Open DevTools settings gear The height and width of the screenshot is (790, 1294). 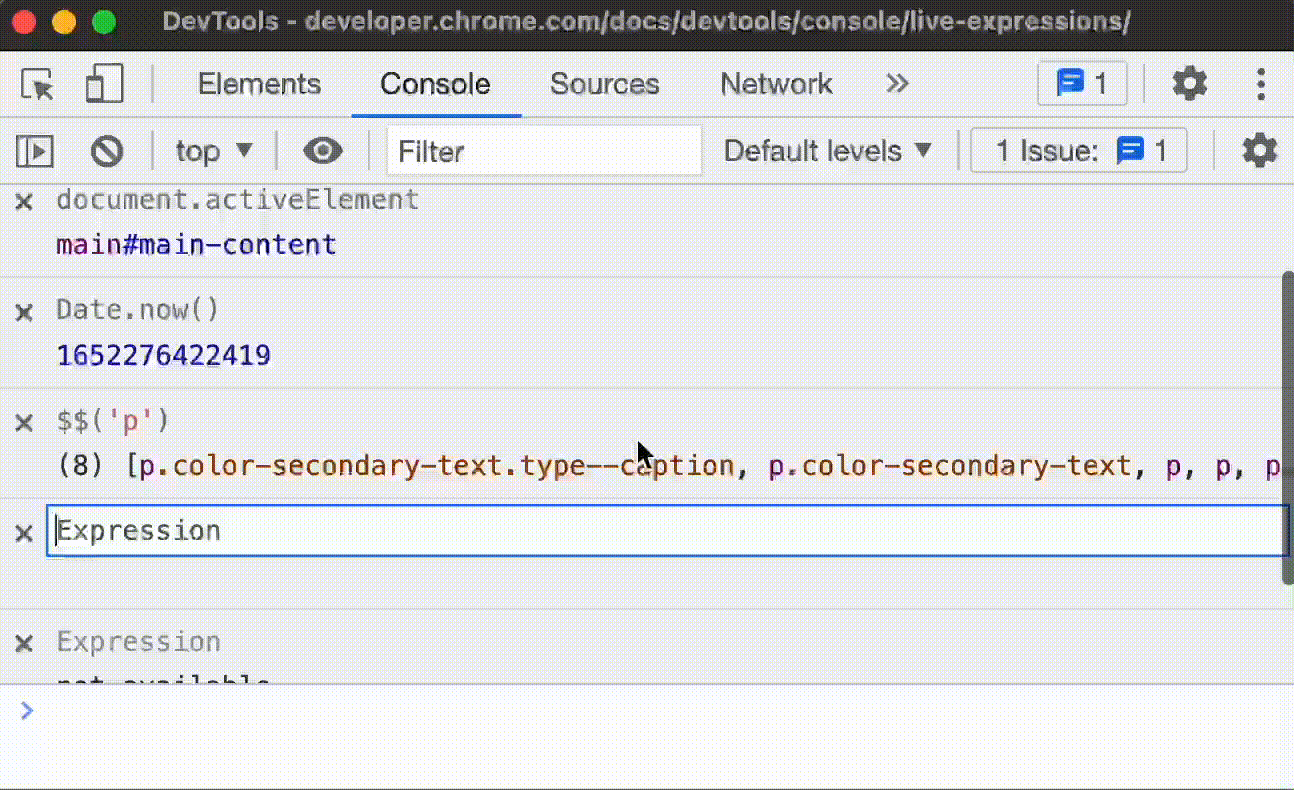coord(1189,84)
